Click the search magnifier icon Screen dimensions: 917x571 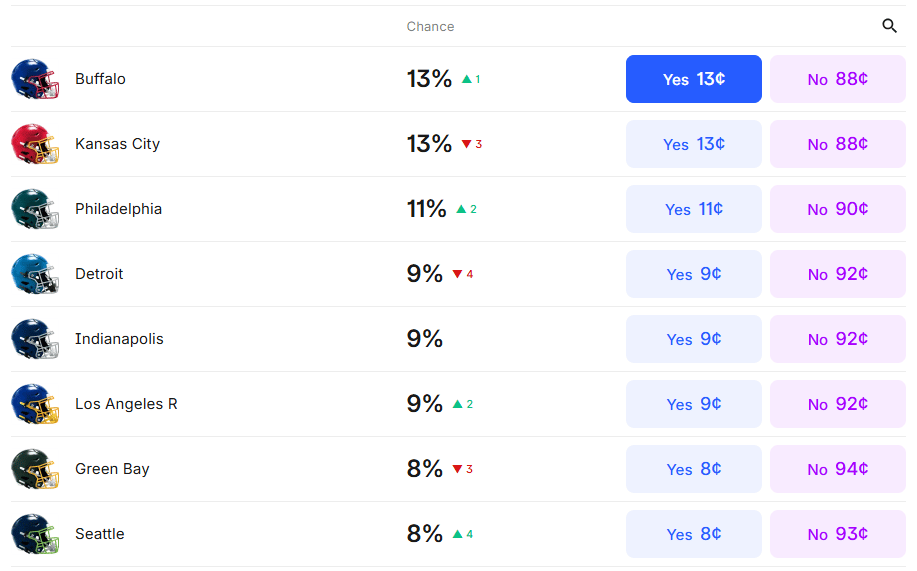889,26
